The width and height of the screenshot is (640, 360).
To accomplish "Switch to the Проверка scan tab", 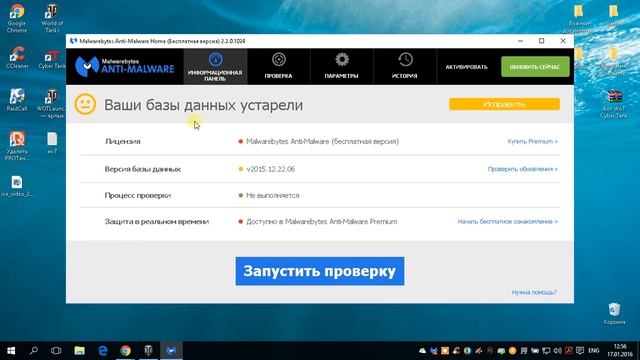I will [x=278, y=67].
